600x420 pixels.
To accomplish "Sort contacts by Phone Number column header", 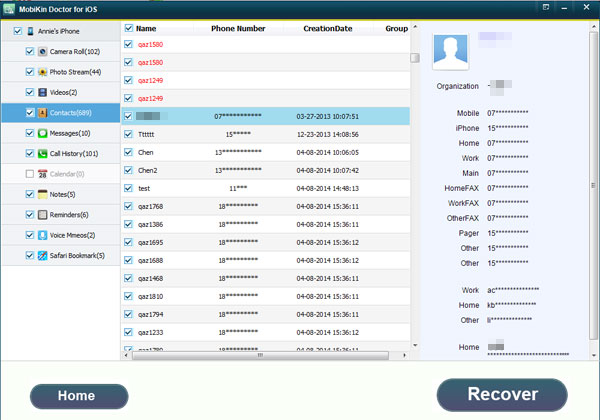I will (237, 29).
